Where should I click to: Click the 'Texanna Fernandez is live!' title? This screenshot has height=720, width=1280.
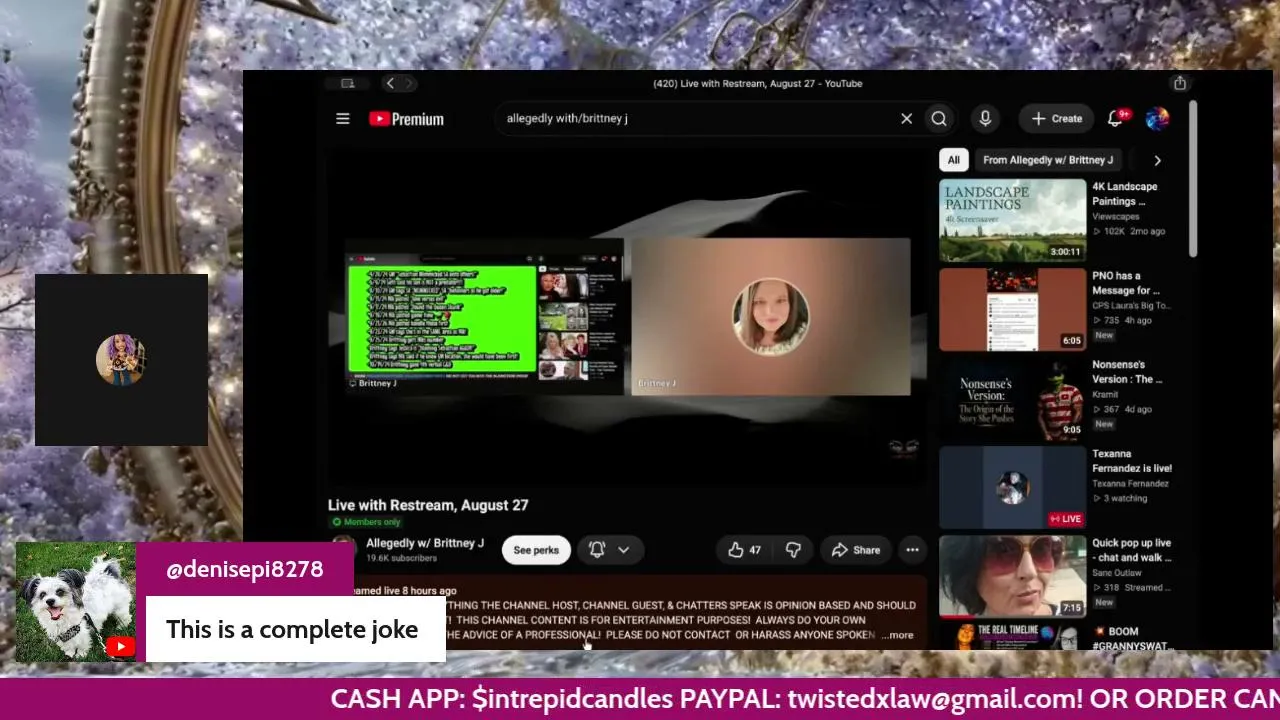[x=1132, y=461]
